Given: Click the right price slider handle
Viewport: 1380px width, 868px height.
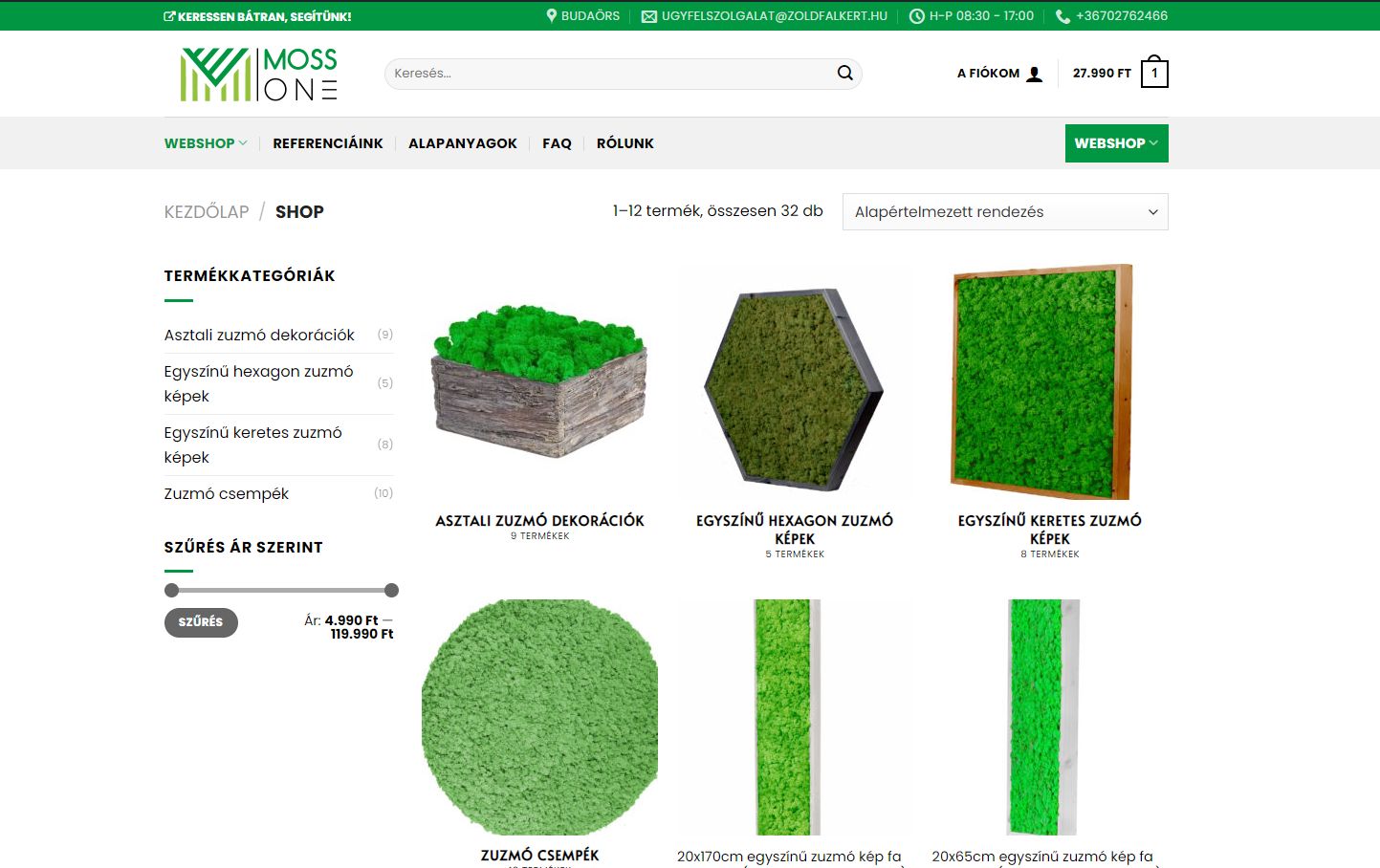Looking at the screenshot, I should [x=391, y=591].
